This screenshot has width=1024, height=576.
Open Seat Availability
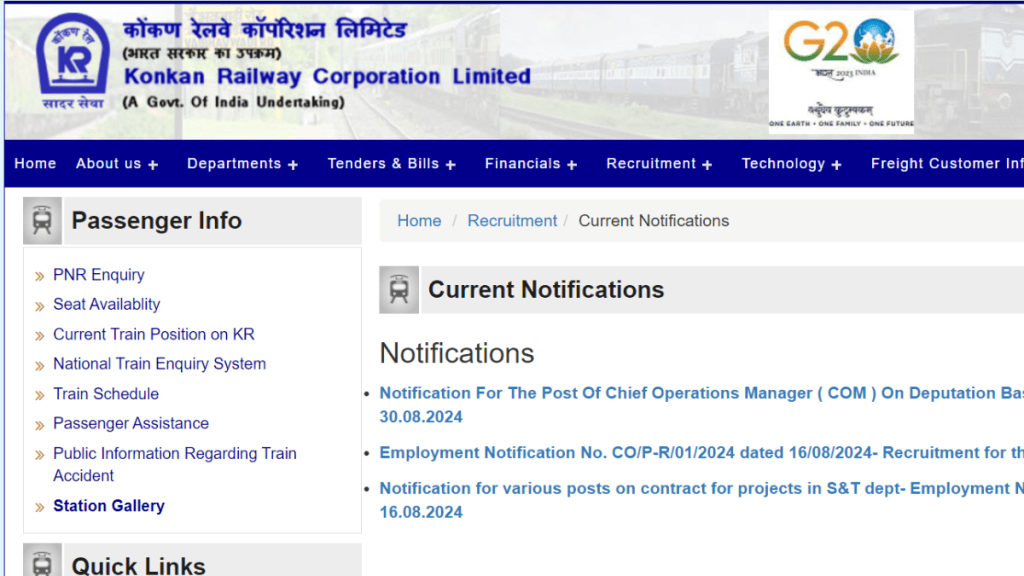(106, 304)
